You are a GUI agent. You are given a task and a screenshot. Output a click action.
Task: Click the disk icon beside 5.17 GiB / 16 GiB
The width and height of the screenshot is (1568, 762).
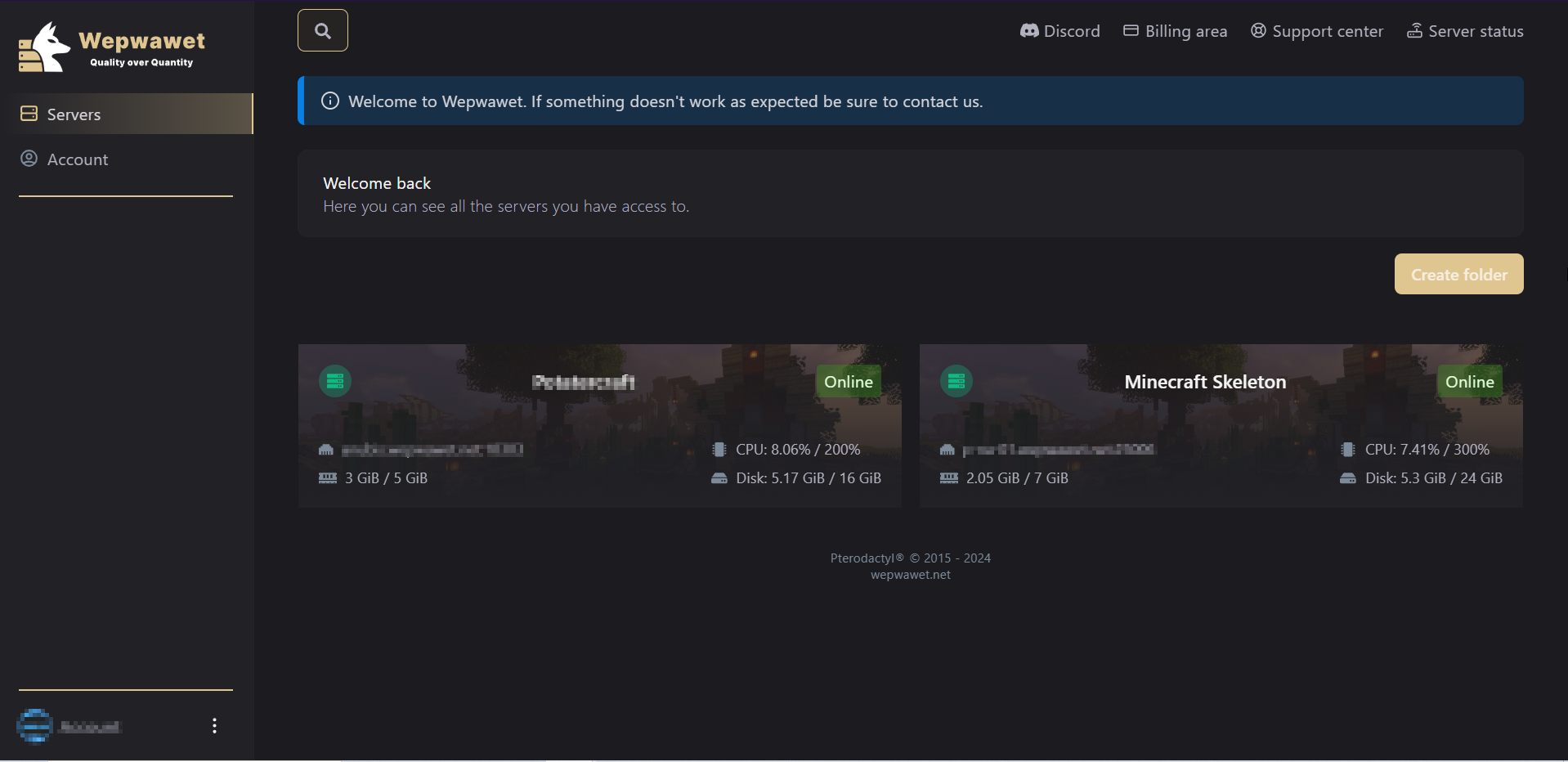719,478
